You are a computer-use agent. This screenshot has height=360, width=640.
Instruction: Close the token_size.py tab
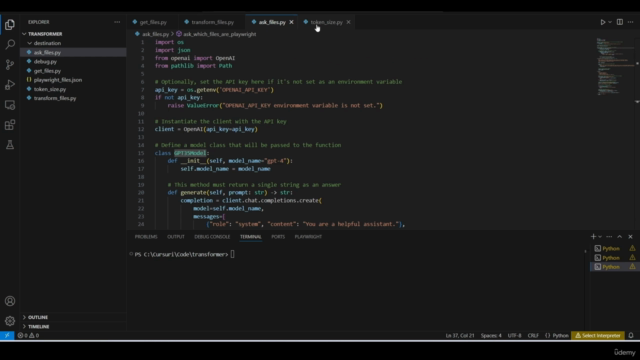click(348, 22)
